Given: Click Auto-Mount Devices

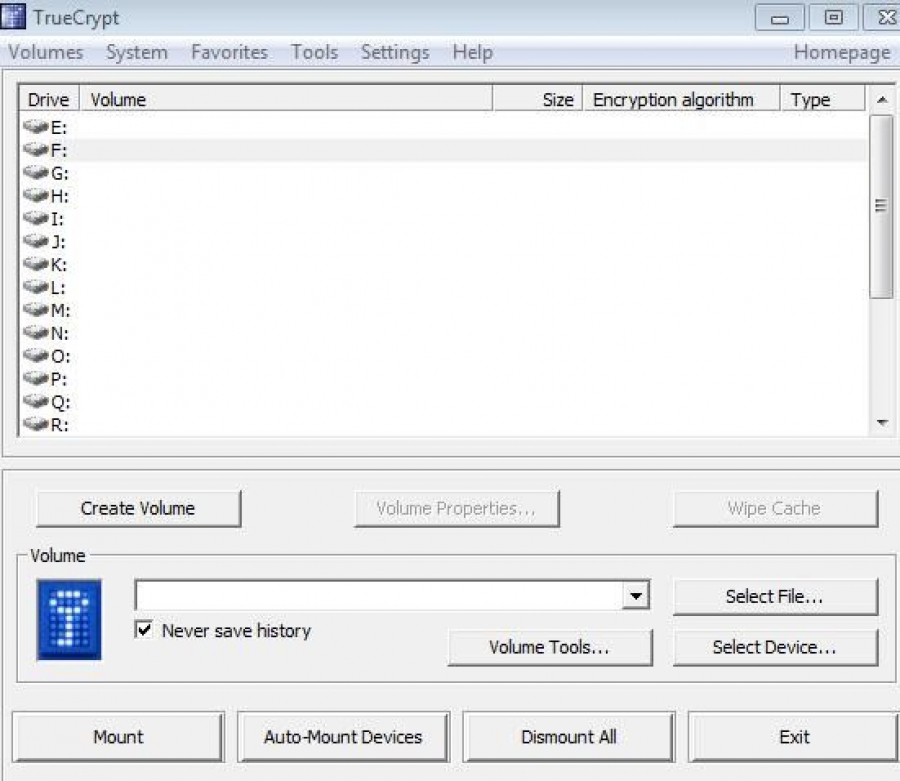Looking at the screenshot, I should click(343, 736).
